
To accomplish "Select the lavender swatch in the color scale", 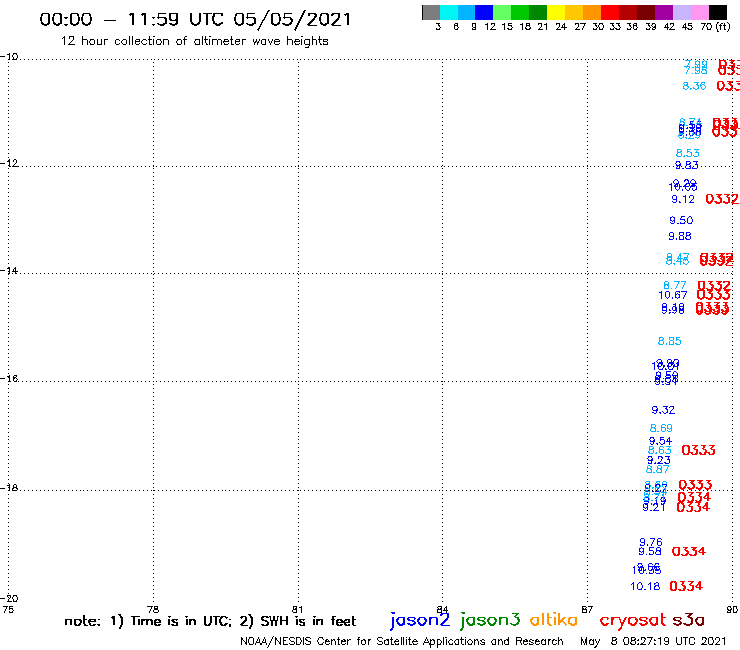I will pyautogui.click(x=681, y=12).
